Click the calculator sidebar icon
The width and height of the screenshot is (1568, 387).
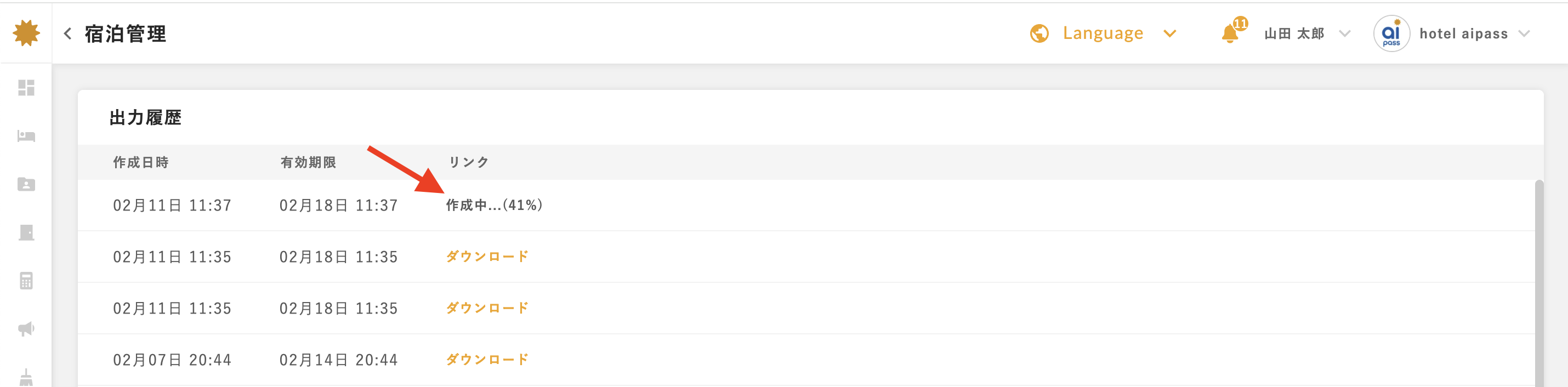coord(26,281)
